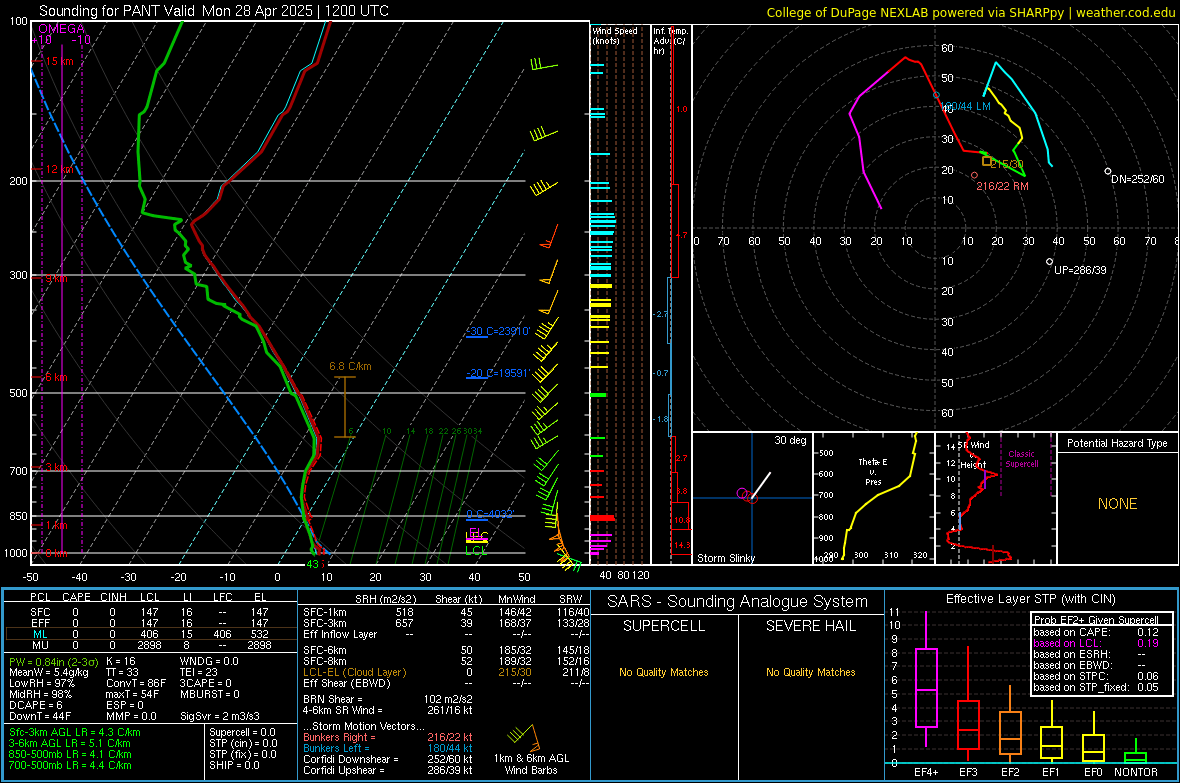
Task: Click the Sfc-3km AGL LR lapse rate line
Action: [x=75, y=732]
